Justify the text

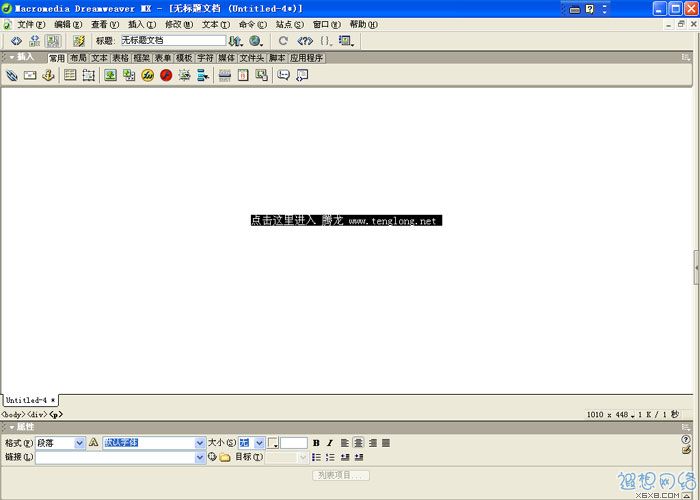386,443
